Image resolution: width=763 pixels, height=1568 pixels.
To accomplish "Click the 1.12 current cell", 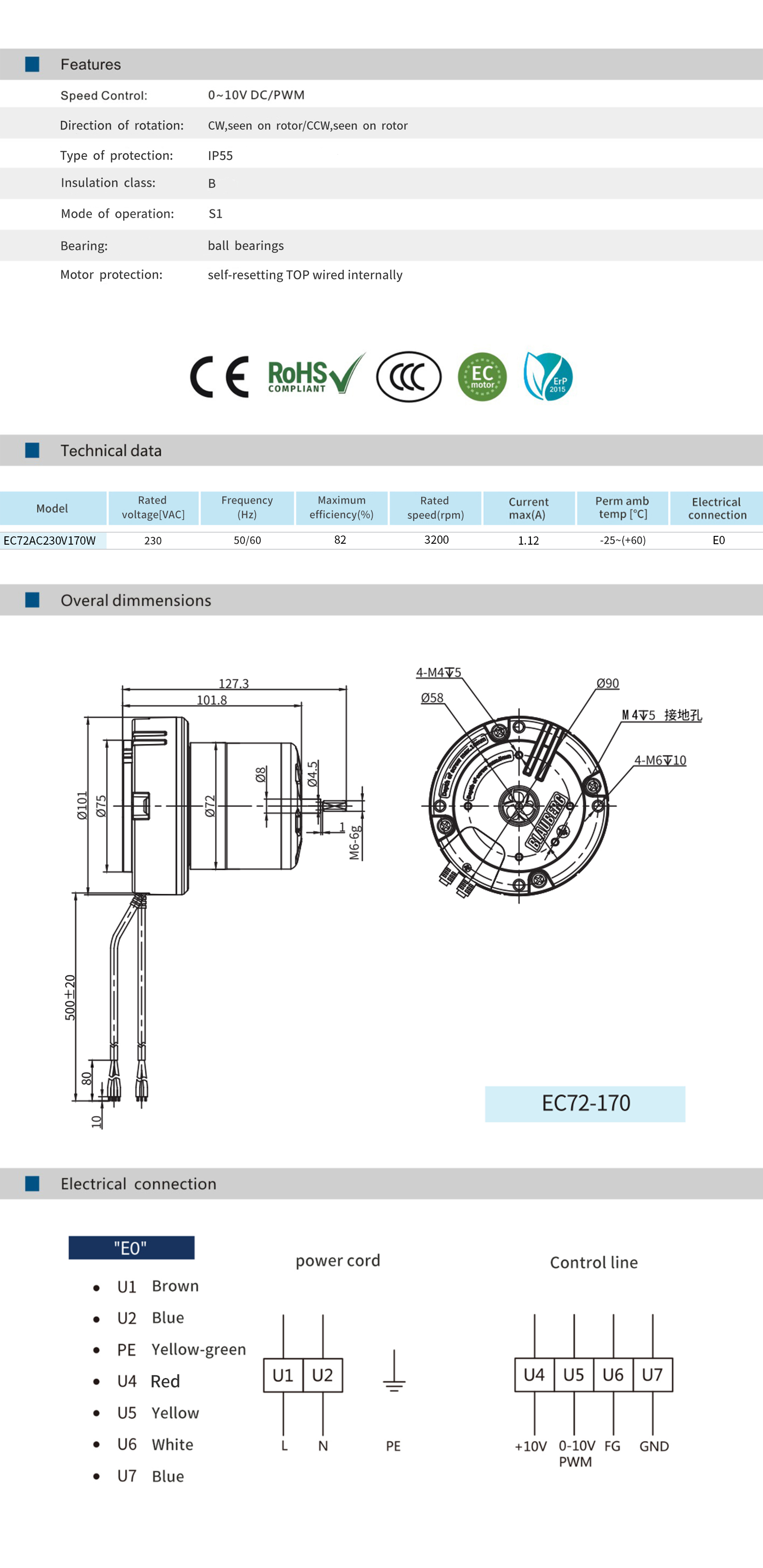I will [x=529, y=540].
